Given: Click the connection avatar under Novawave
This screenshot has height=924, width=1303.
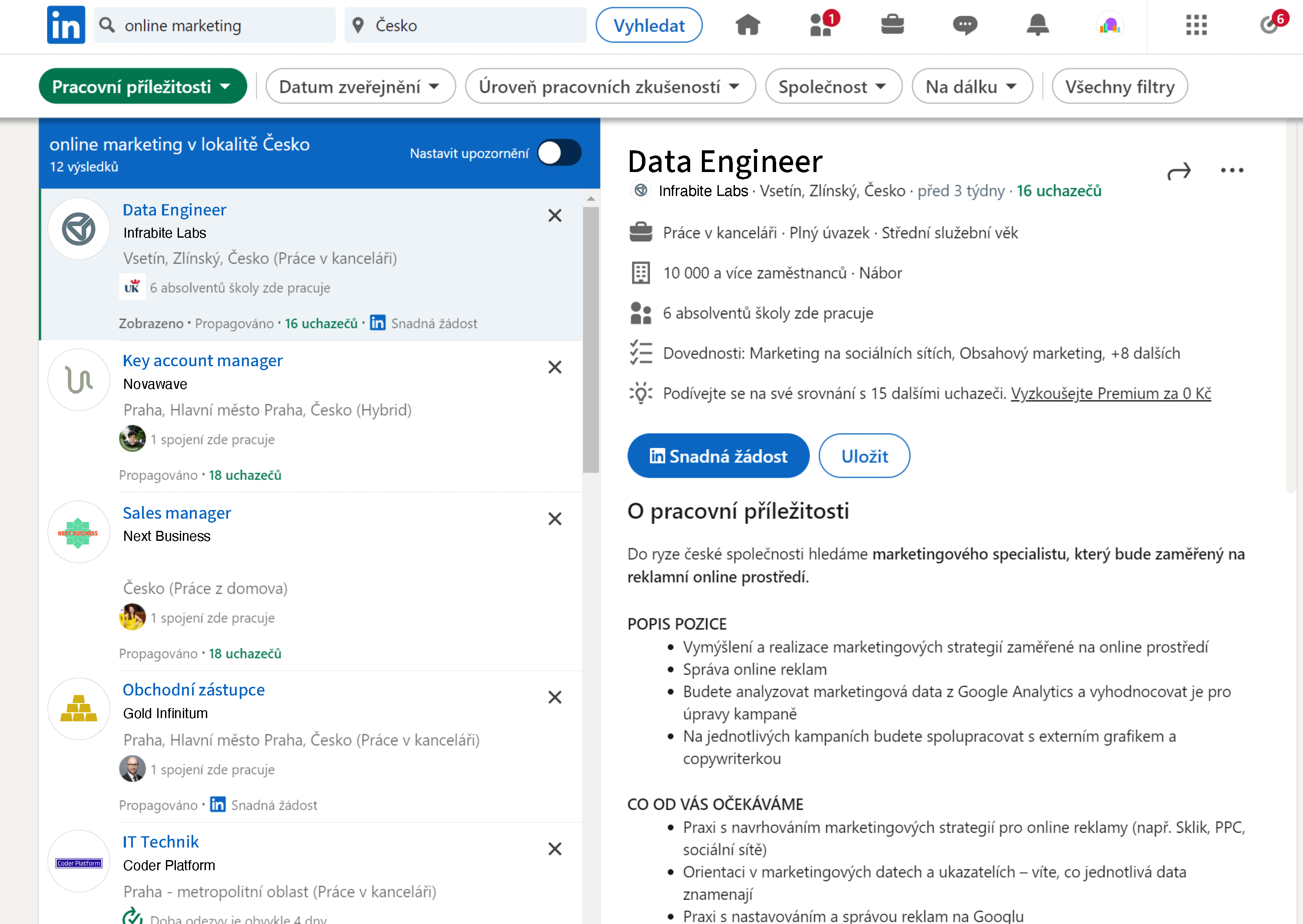Looking at the screenshot, I should coord(132,439).
